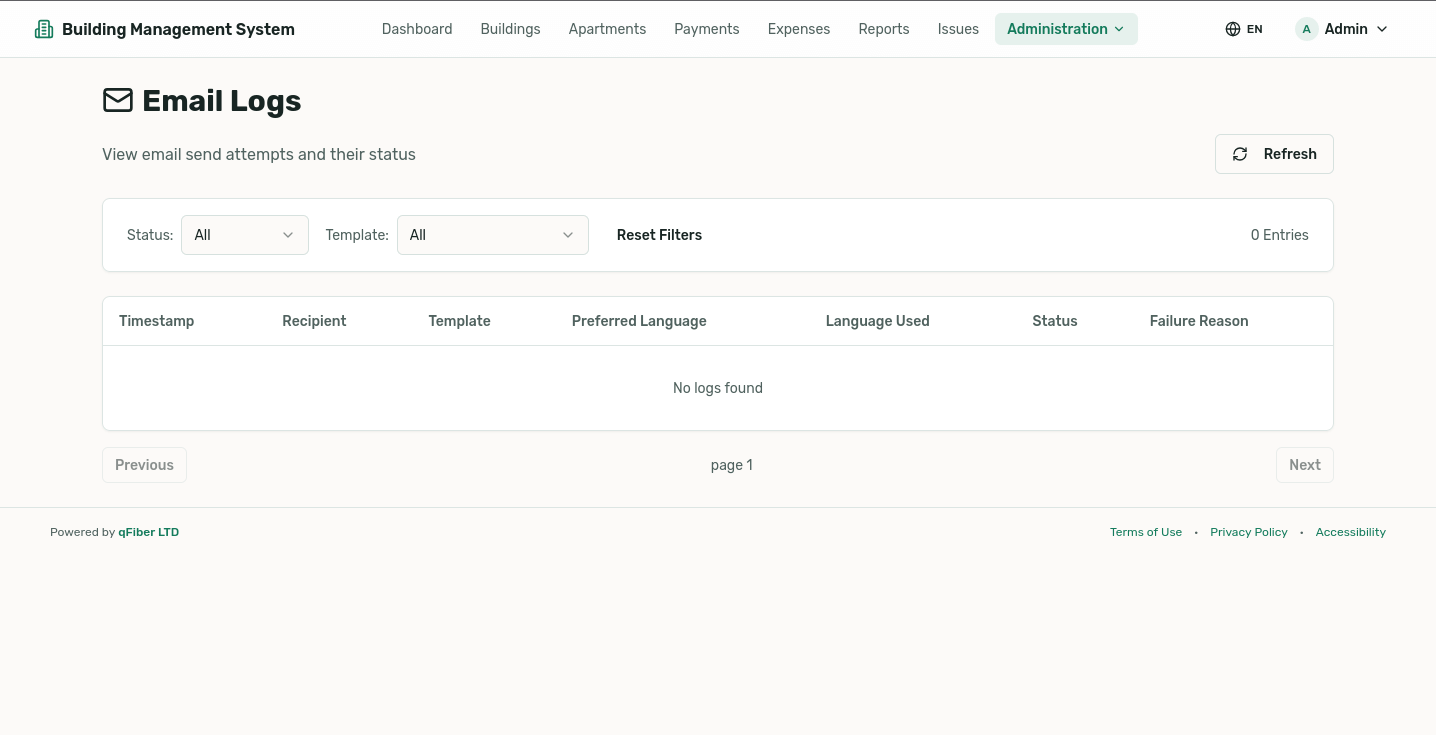Open the Template filter dropdown

click(492, 235)
